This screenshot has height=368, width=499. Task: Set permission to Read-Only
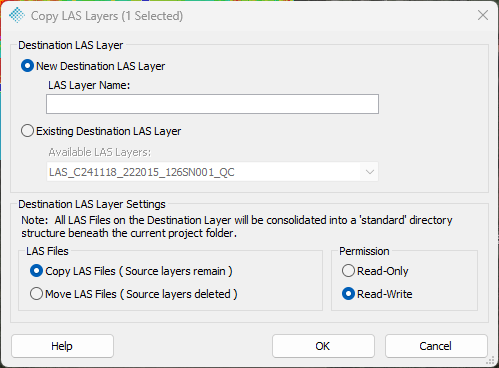pyautogui.click(x=348, y=271)
